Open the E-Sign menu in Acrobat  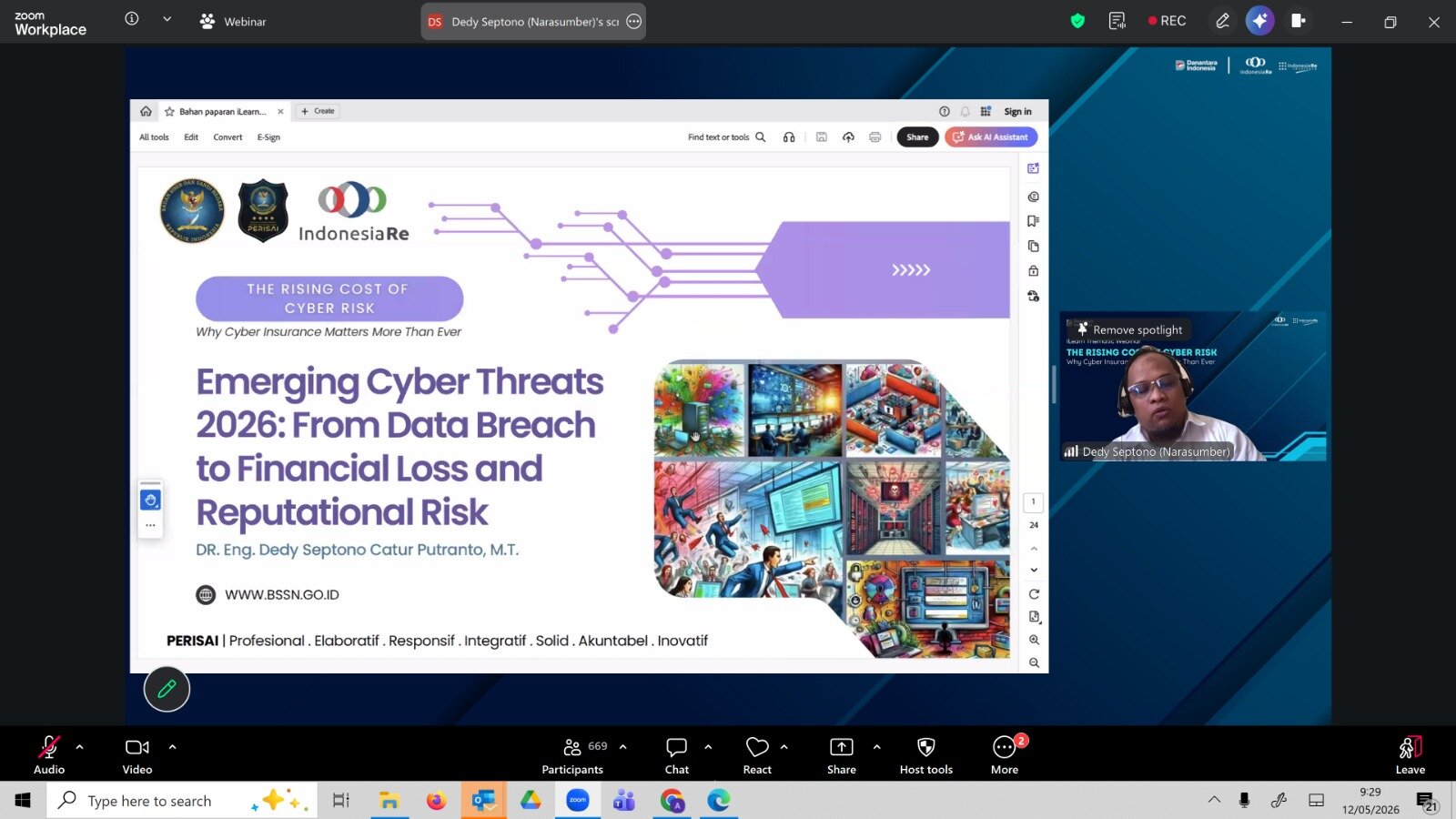pos(268,137)
